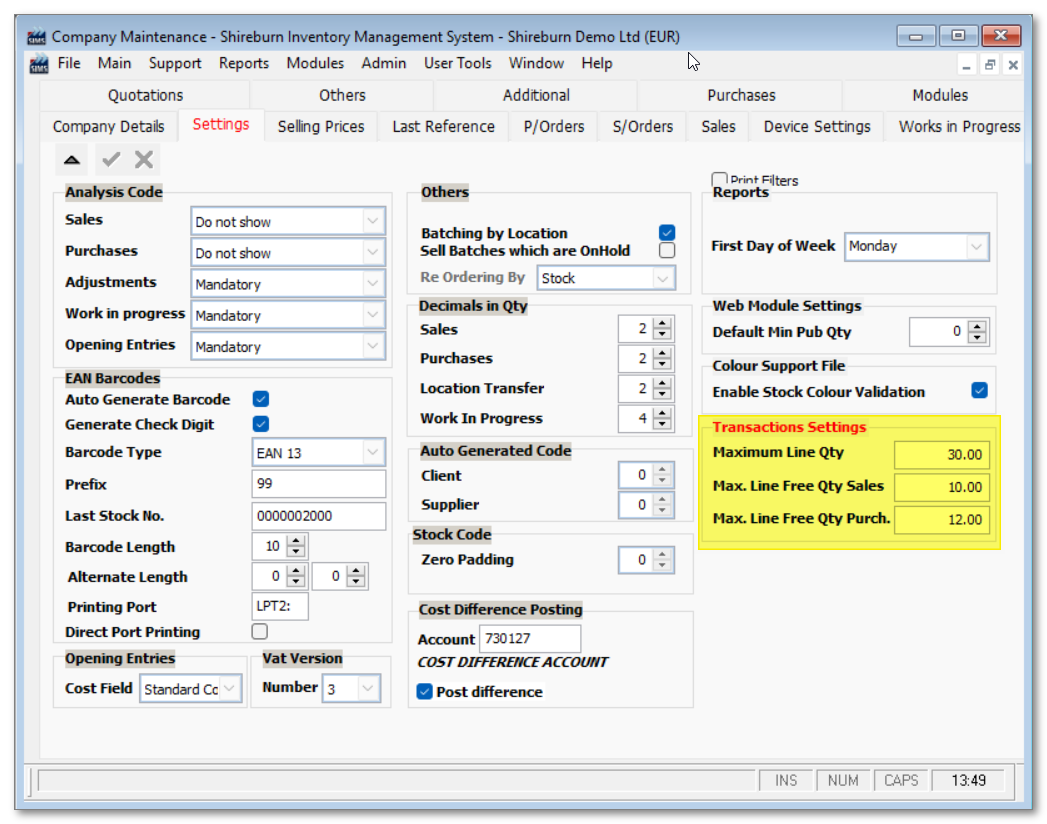Open the Support menu

[175, 63]
